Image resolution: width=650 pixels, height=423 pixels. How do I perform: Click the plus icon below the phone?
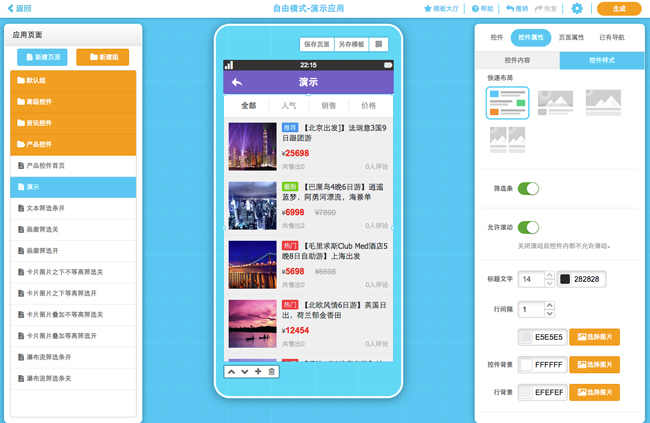click(x=258, y=372)
